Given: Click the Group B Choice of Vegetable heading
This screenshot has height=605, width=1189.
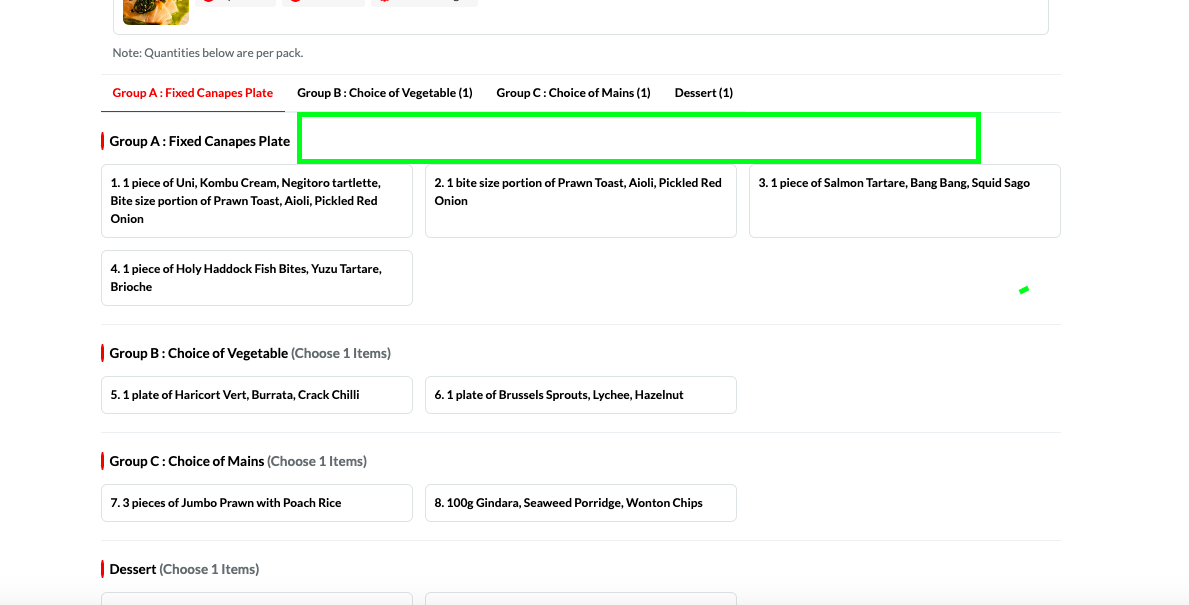Looking at the screenshot, I should [x=198, y=354].
